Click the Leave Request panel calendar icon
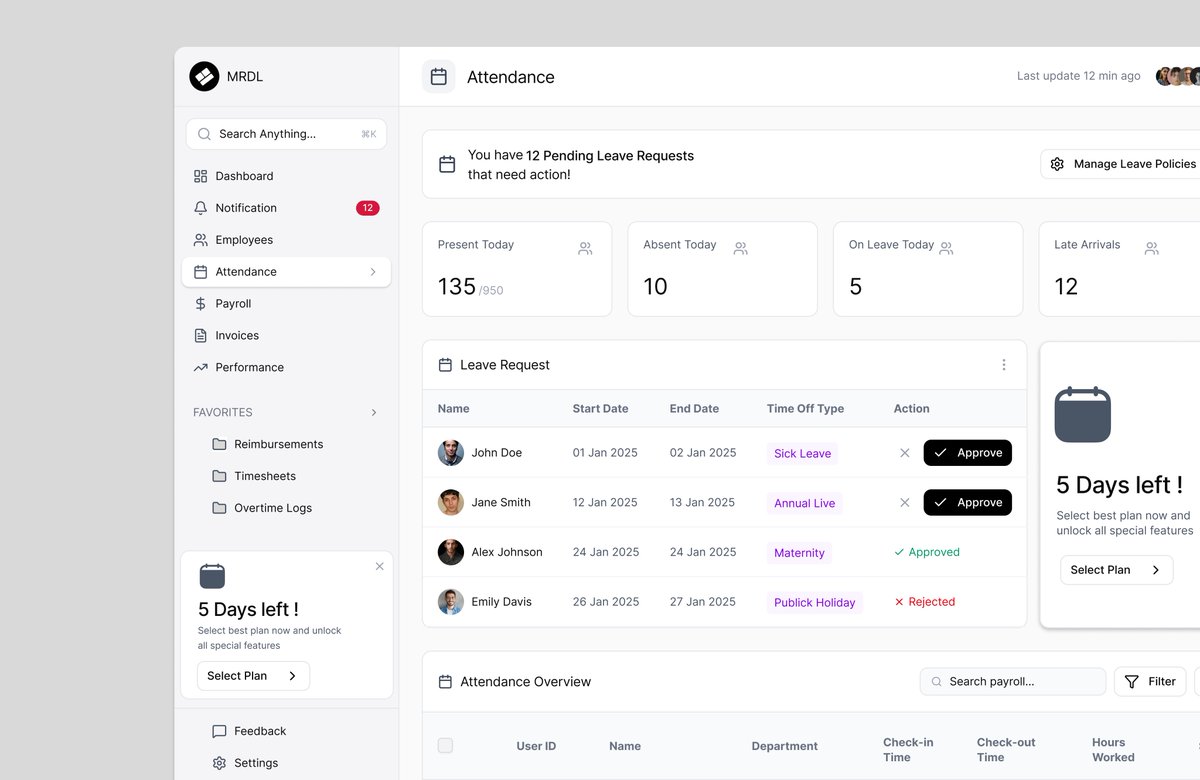Screen dimensions: 1200x780 (445, 365)
